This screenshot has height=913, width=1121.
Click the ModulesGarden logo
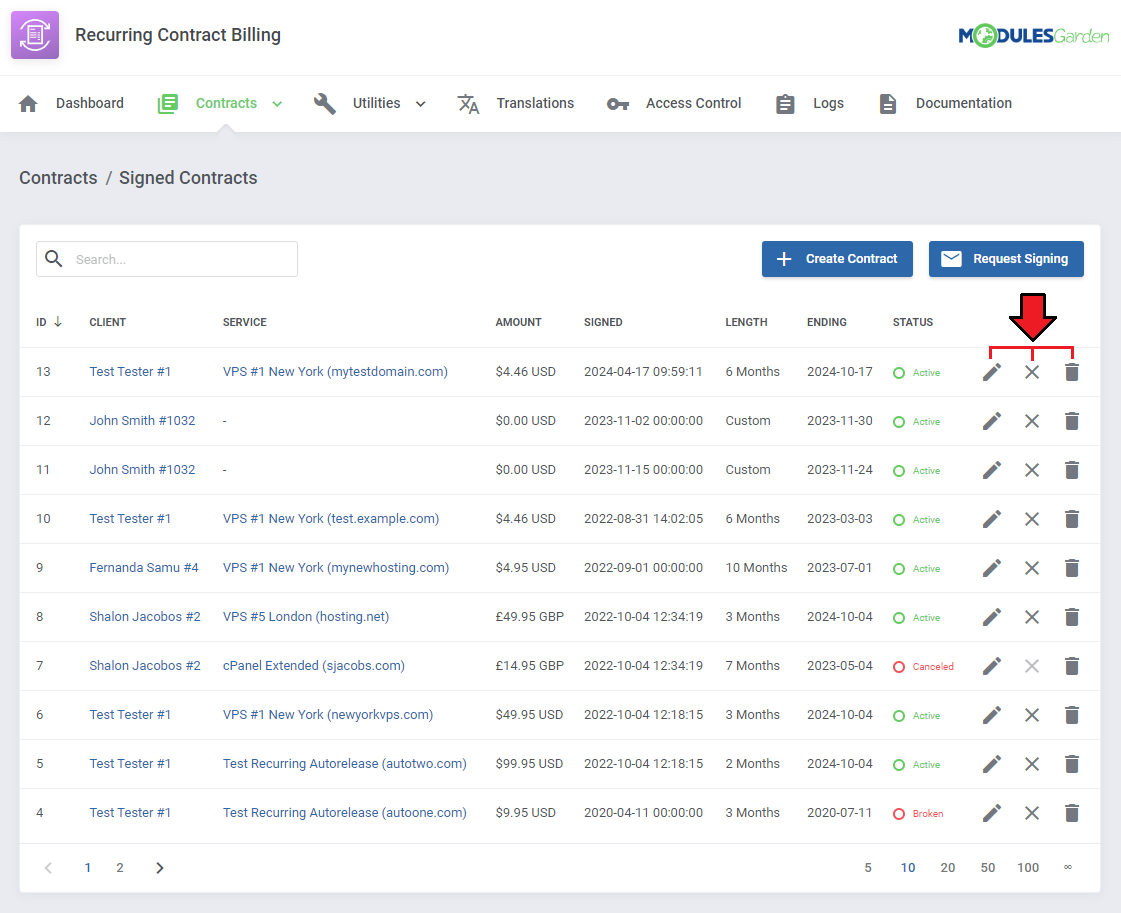(x=1034, y=36)
